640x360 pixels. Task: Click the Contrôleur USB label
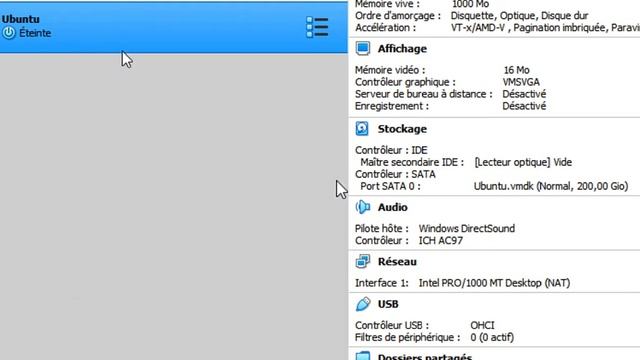click(392, 325)
